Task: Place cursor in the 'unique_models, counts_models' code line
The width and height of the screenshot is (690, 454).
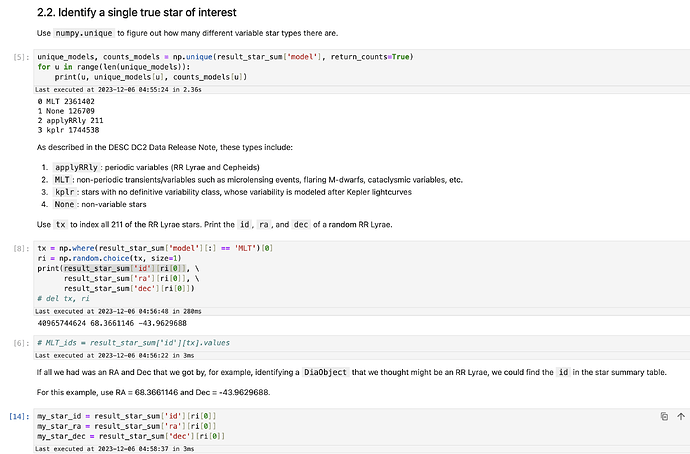Action: tap(225, 57)
